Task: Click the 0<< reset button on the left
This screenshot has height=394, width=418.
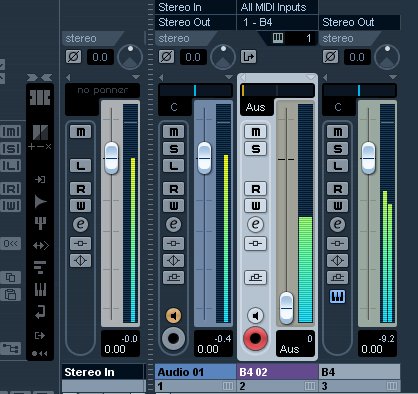Action: [x=11, y=243]
